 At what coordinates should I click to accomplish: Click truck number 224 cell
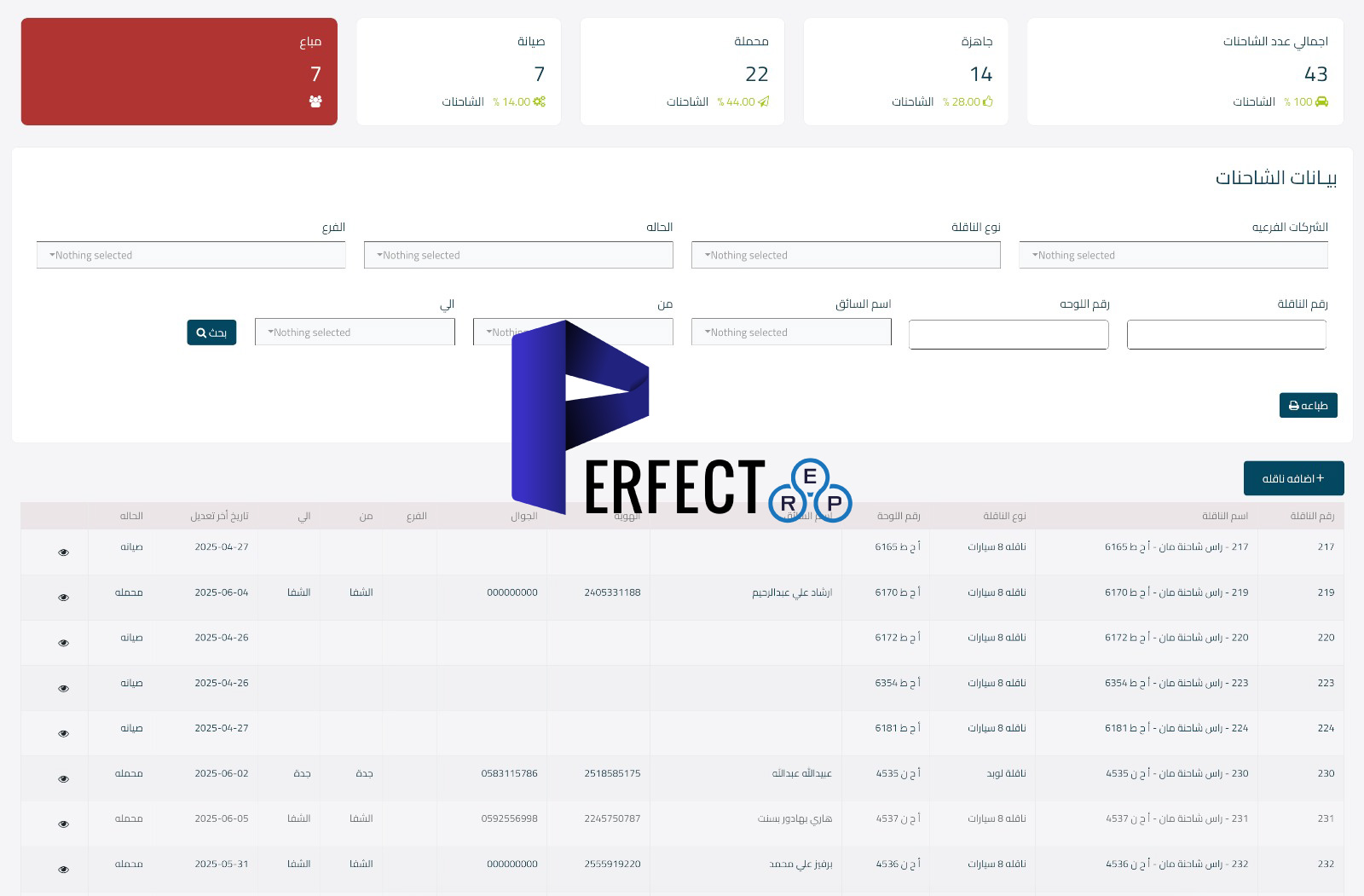coord(1326,728)
